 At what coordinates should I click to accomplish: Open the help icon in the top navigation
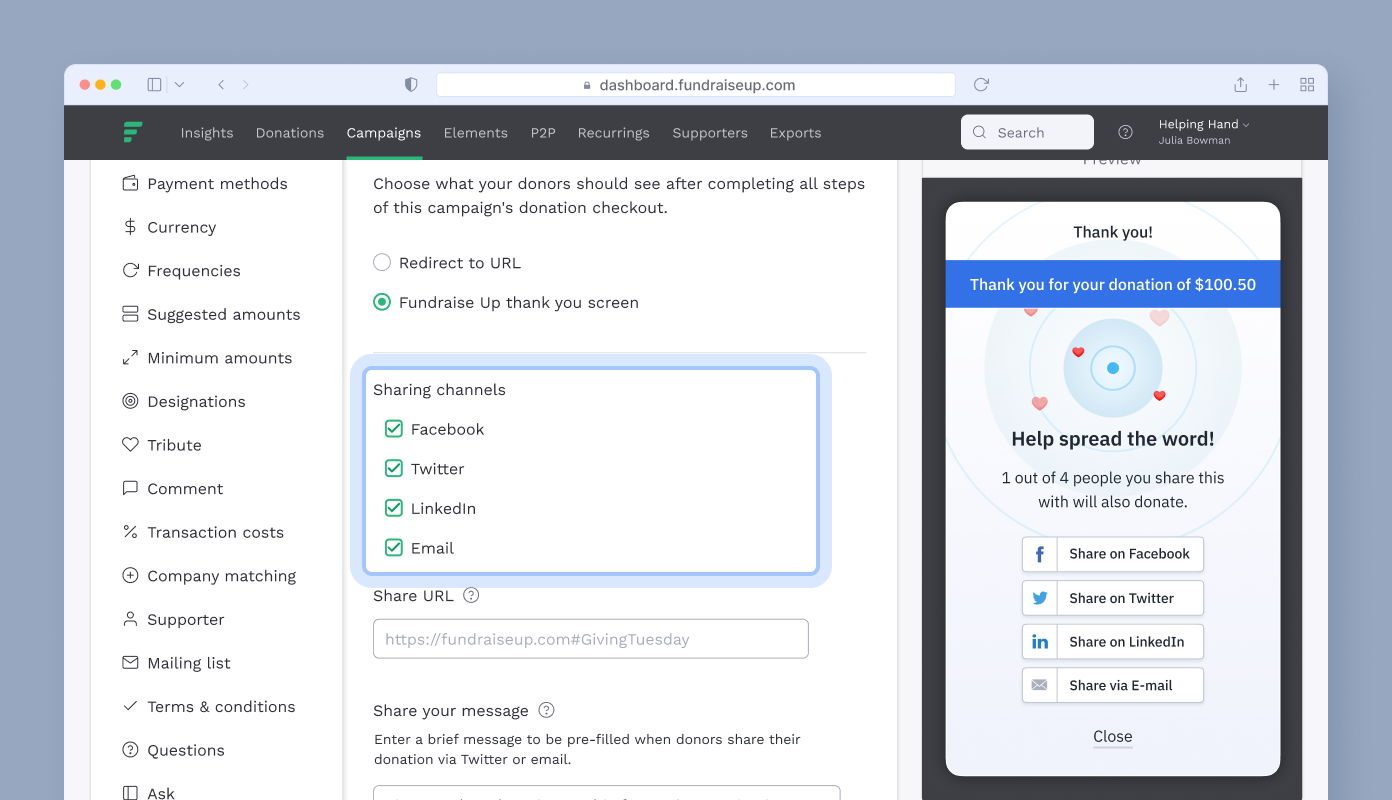tap(1125, 132)
